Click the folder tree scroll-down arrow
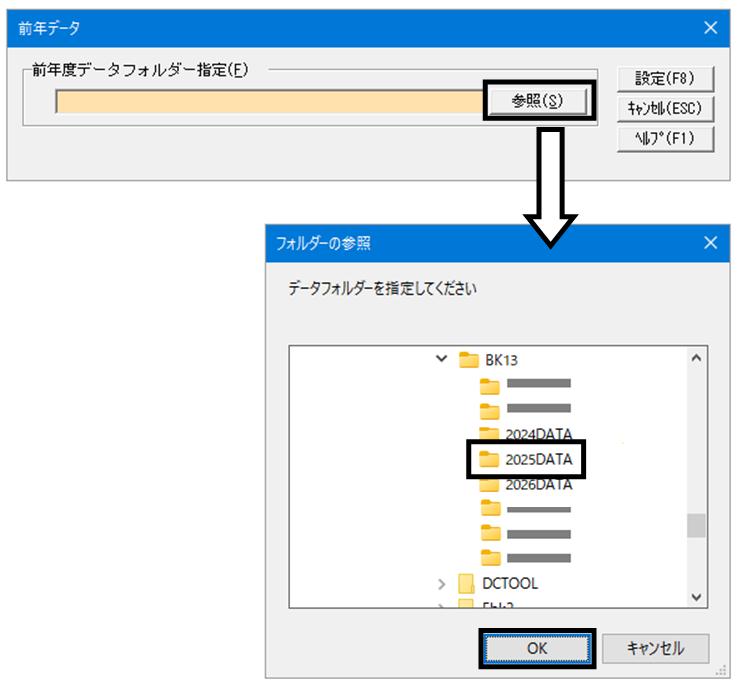Screen dimensions: 742x690 pos(696,597)
